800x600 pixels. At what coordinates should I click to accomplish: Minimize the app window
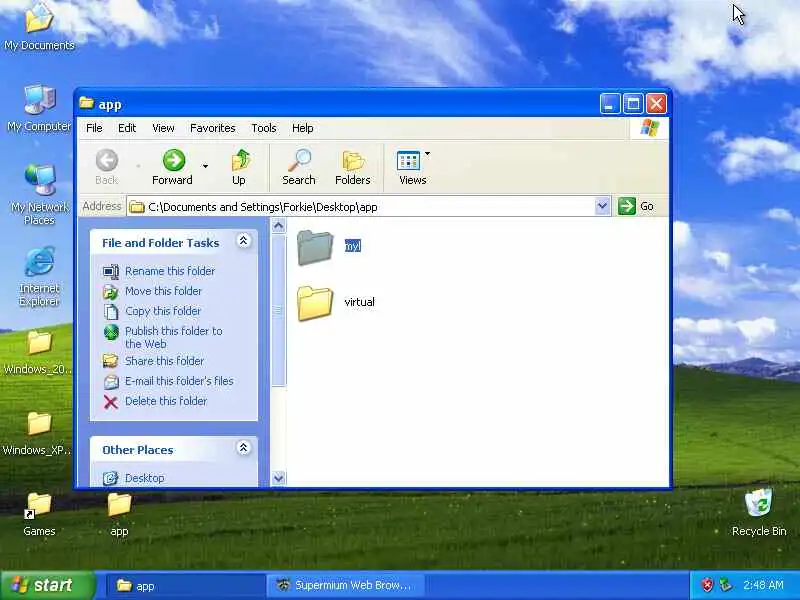(x=610, y=104)
